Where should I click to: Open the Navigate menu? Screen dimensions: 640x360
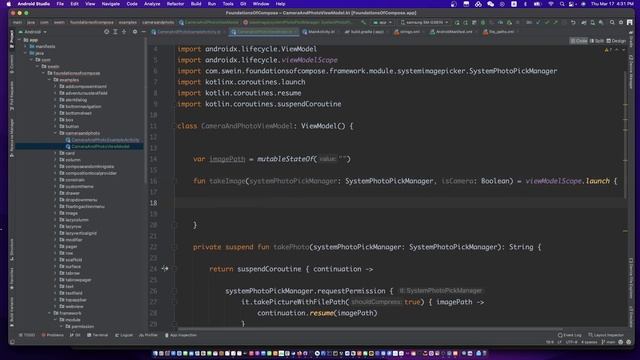pyautogui.click(x=111, y=4)
